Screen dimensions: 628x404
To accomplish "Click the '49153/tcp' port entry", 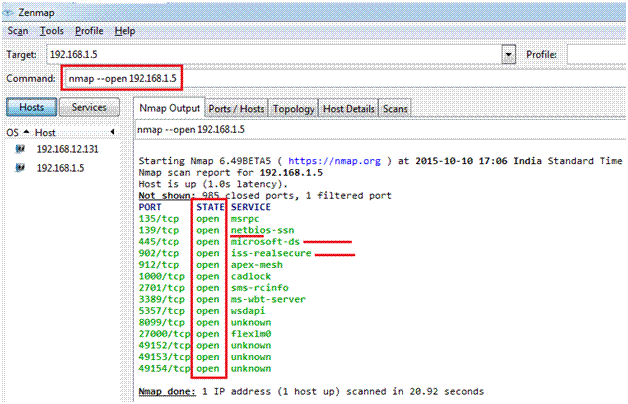I will [x=164, y=357].
